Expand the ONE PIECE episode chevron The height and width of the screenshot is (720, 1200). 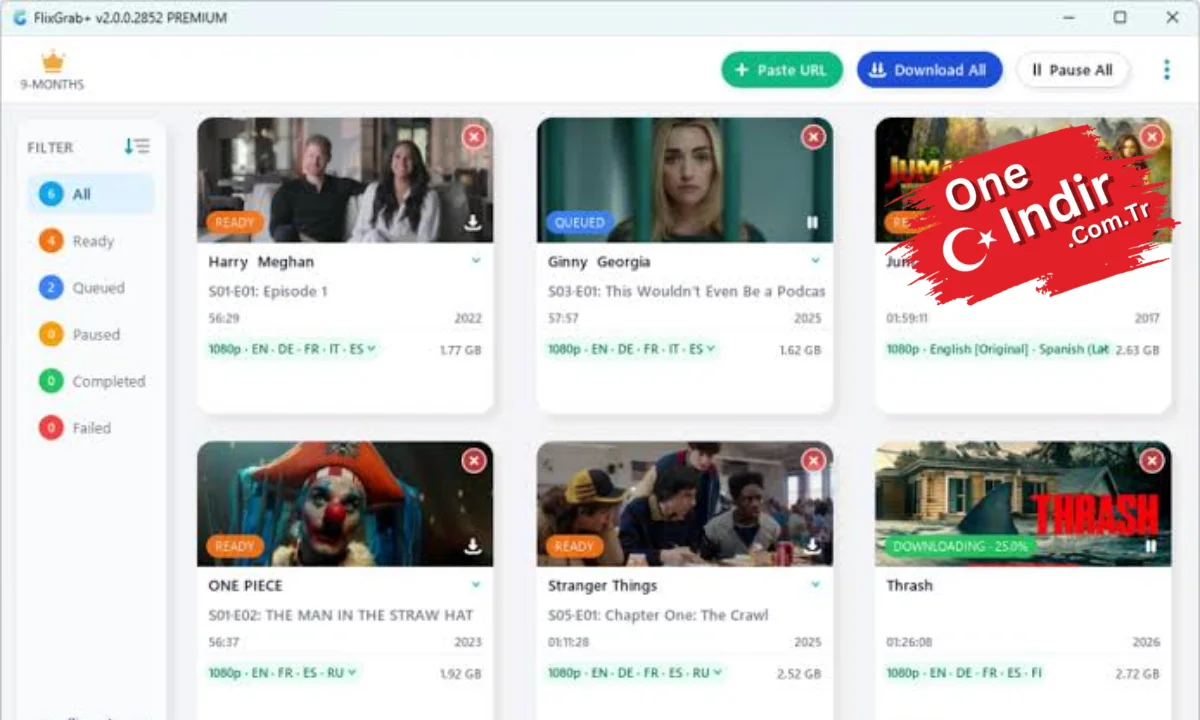(476, 585)
